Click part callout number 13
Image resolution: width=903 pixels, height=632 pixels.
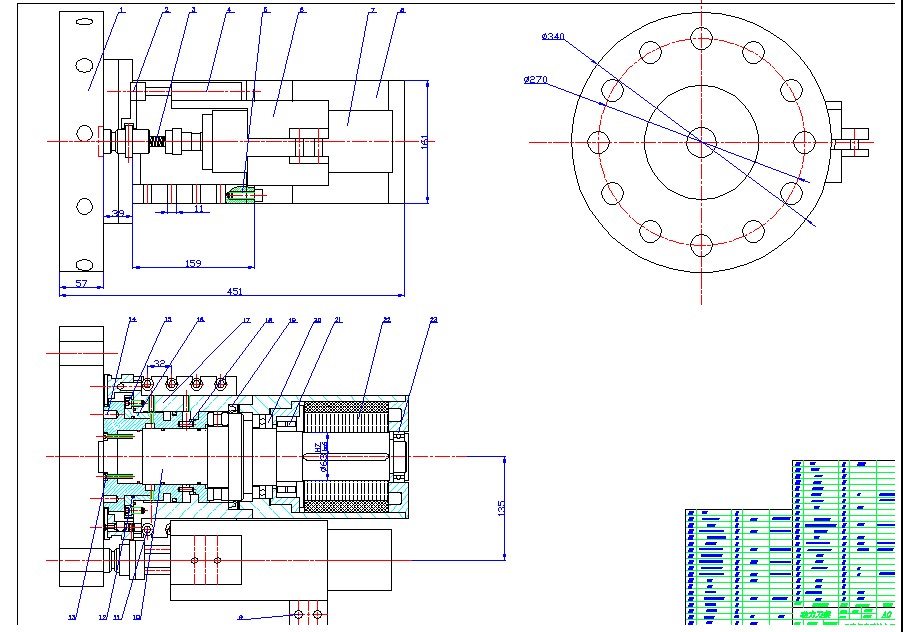coord(71,617)
